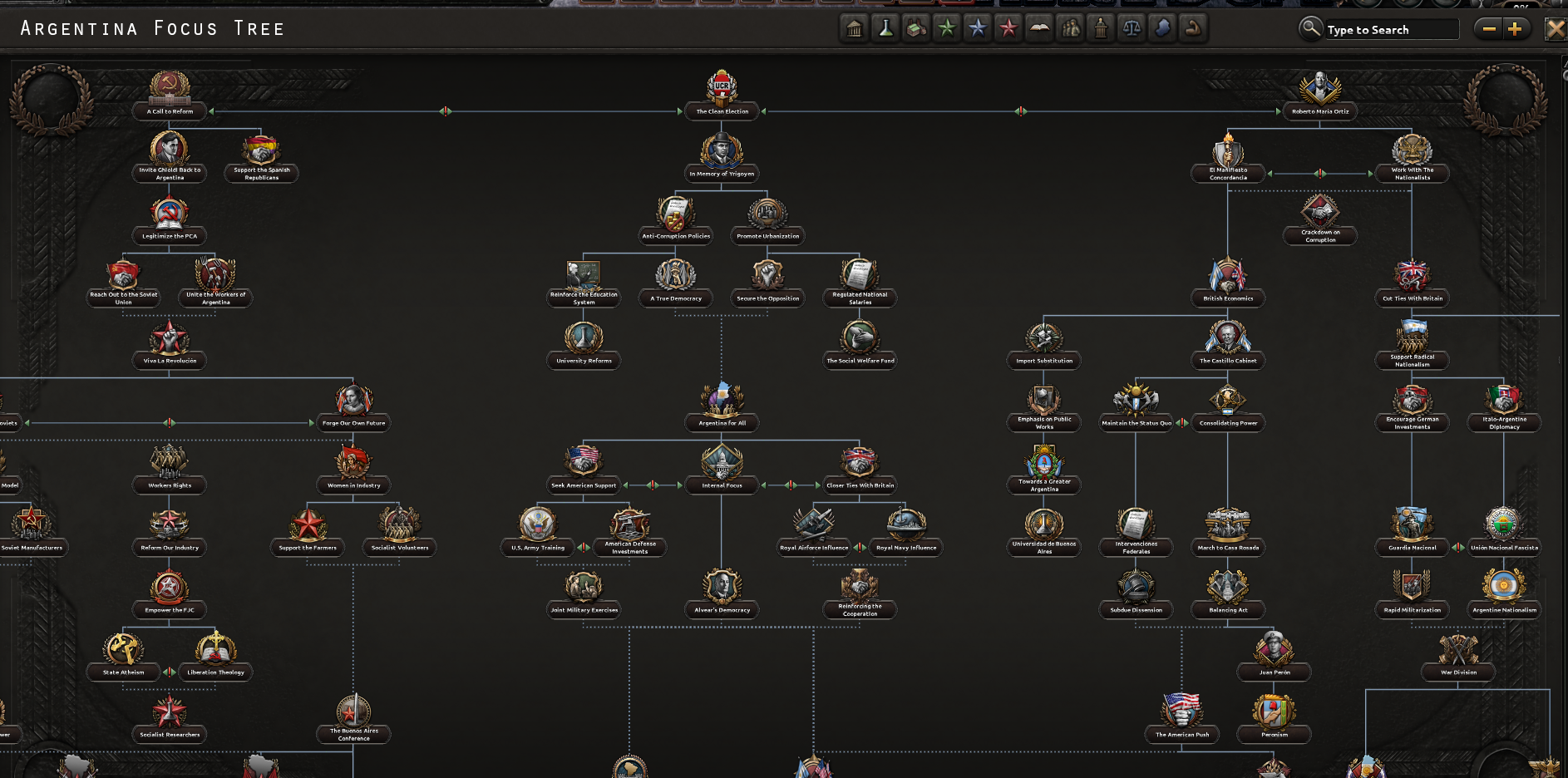This screenshot has height=778, width=1568.
Task: Select War Division focus
Action: click(x=1458, y=656)
